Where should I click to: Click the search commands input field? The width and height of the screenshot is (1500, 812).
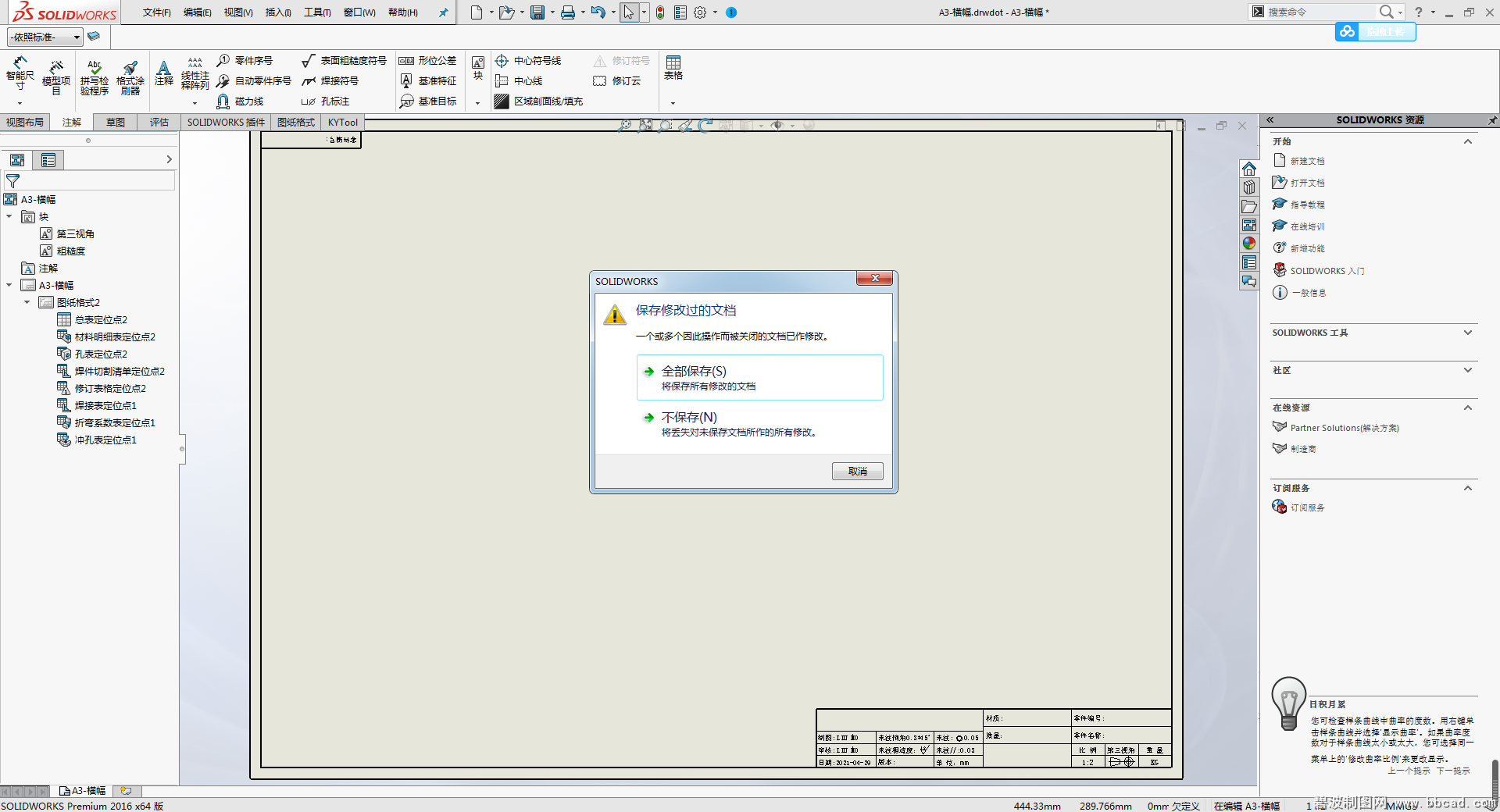[x=1320, y=12]
